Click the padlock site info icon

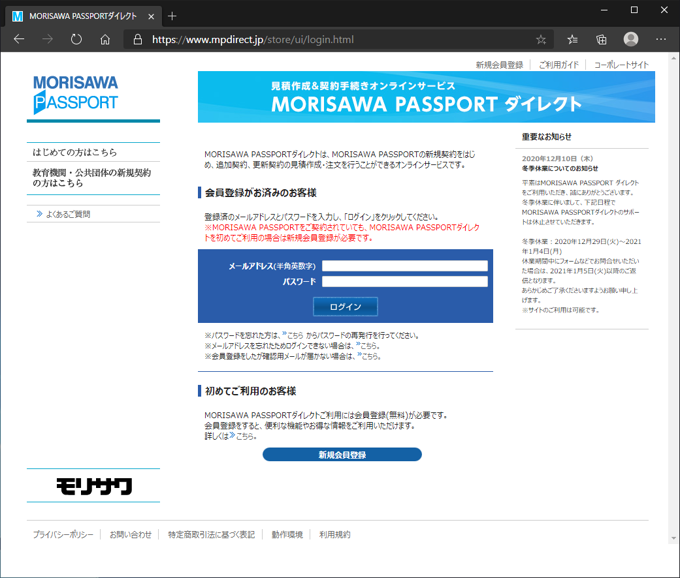pyautogui.click(x=137, y=39)
